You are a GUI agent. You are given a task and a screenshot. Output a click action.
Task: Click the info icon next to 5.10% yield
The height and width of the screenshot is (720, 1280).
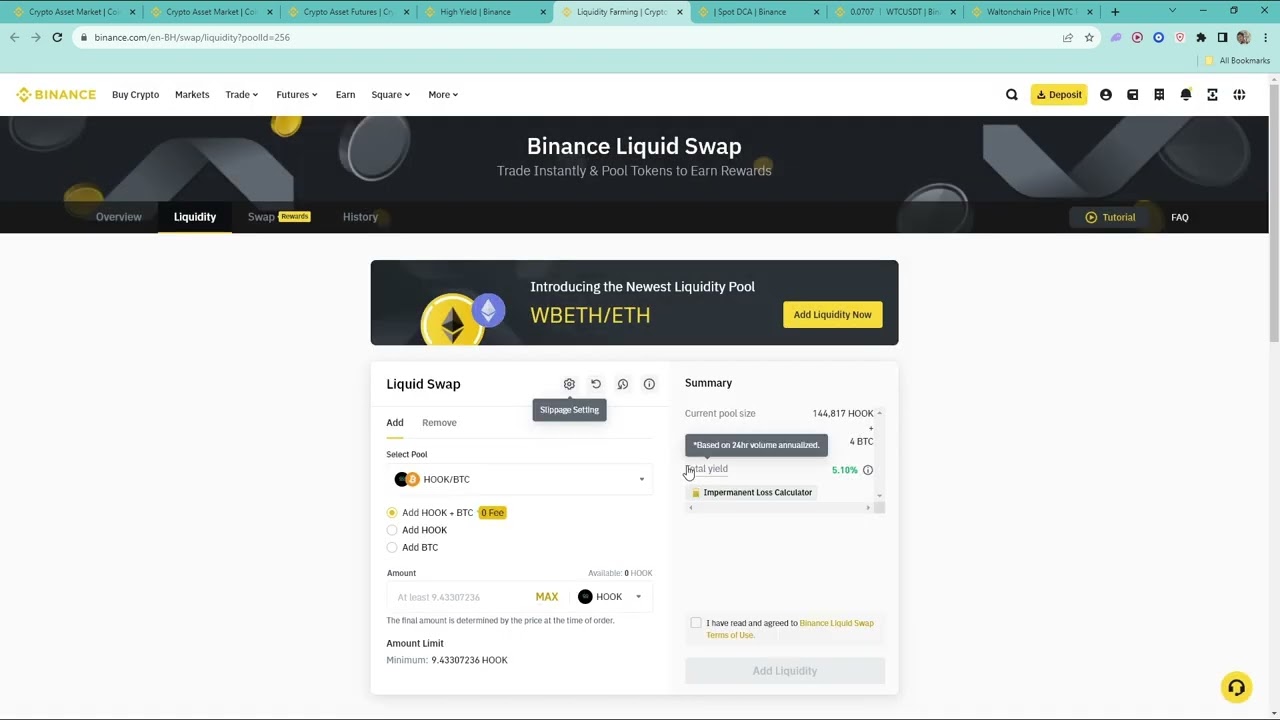click(868, 470)
